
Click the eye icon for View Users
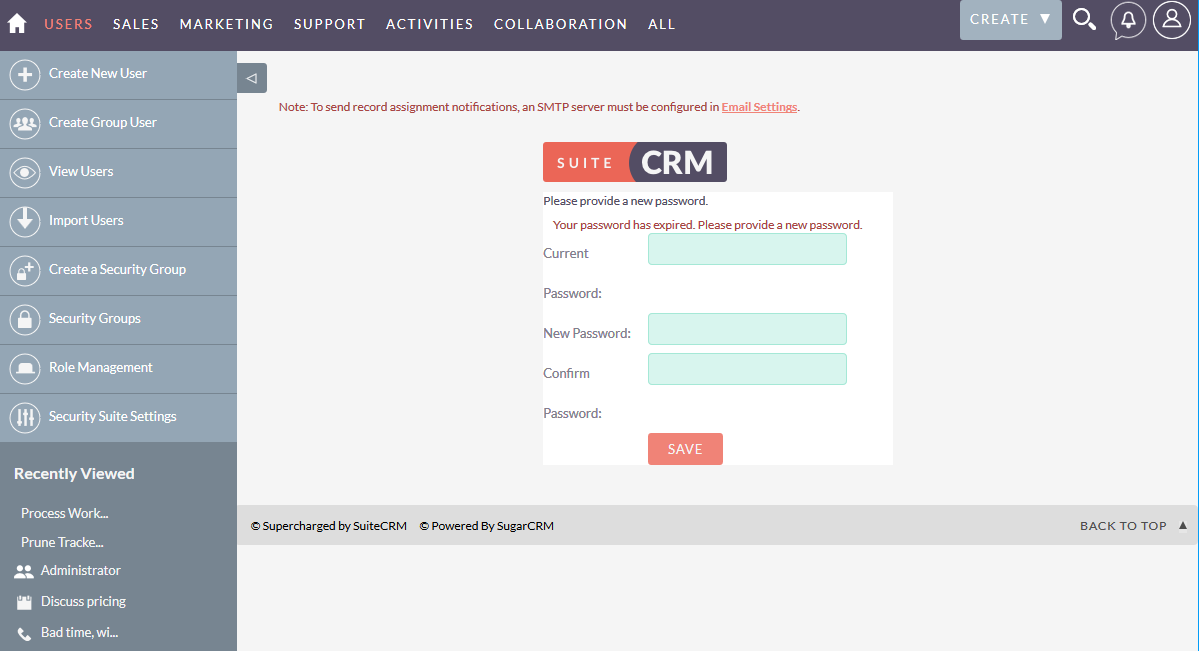coord(24,172)
